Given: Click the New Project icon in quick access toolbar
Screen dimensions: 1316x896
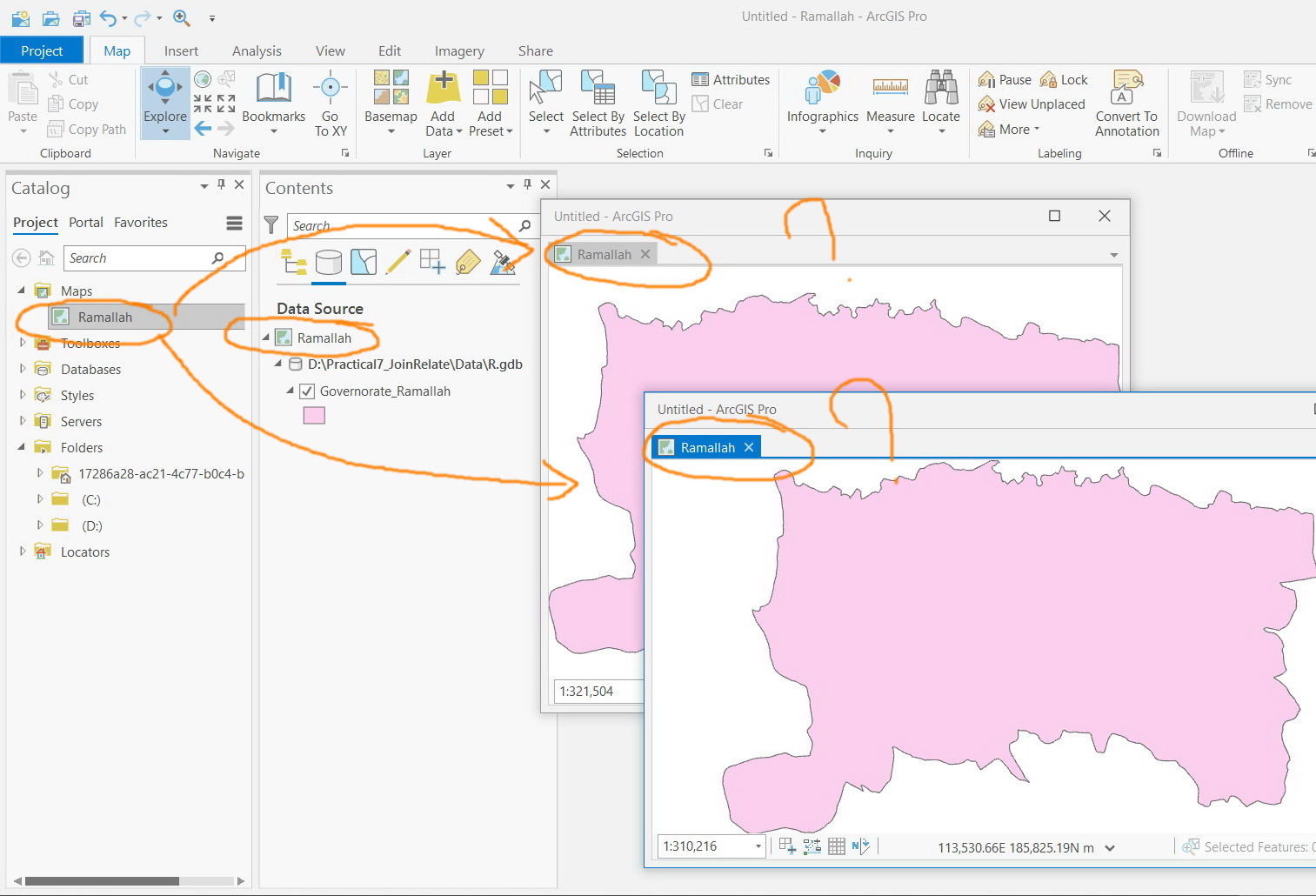Looking at the screenshot, I should pos(20,17).
